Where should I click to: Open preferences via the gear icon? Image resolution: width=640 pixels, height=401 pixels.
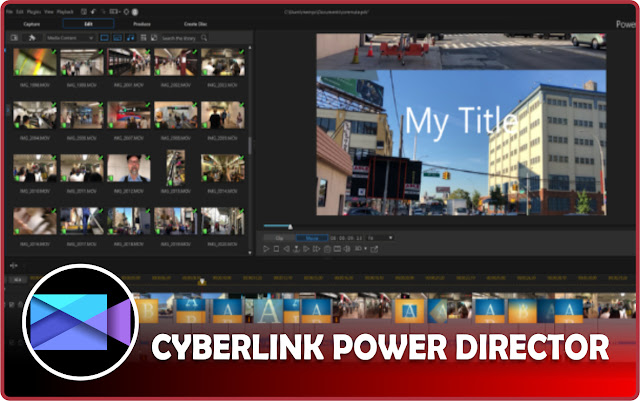126,12
